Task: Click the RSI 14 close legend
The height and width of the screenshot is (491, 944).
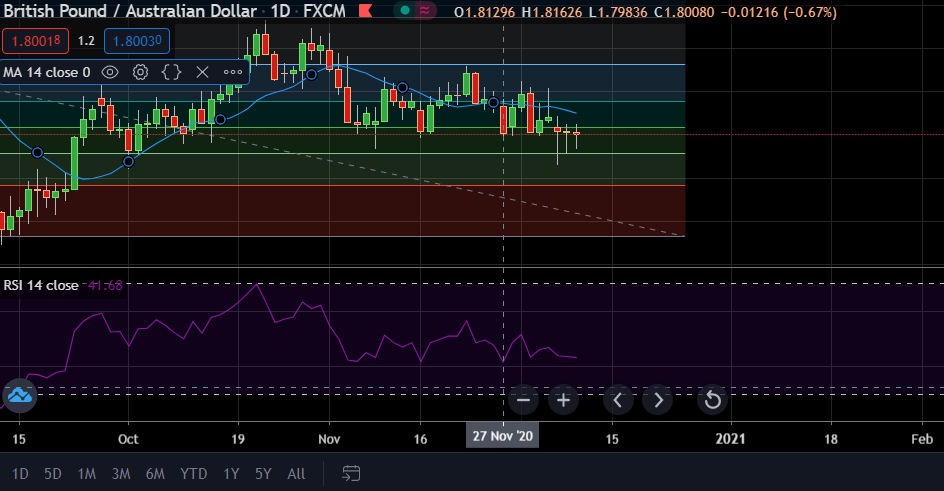Action: tap(41, 285)
